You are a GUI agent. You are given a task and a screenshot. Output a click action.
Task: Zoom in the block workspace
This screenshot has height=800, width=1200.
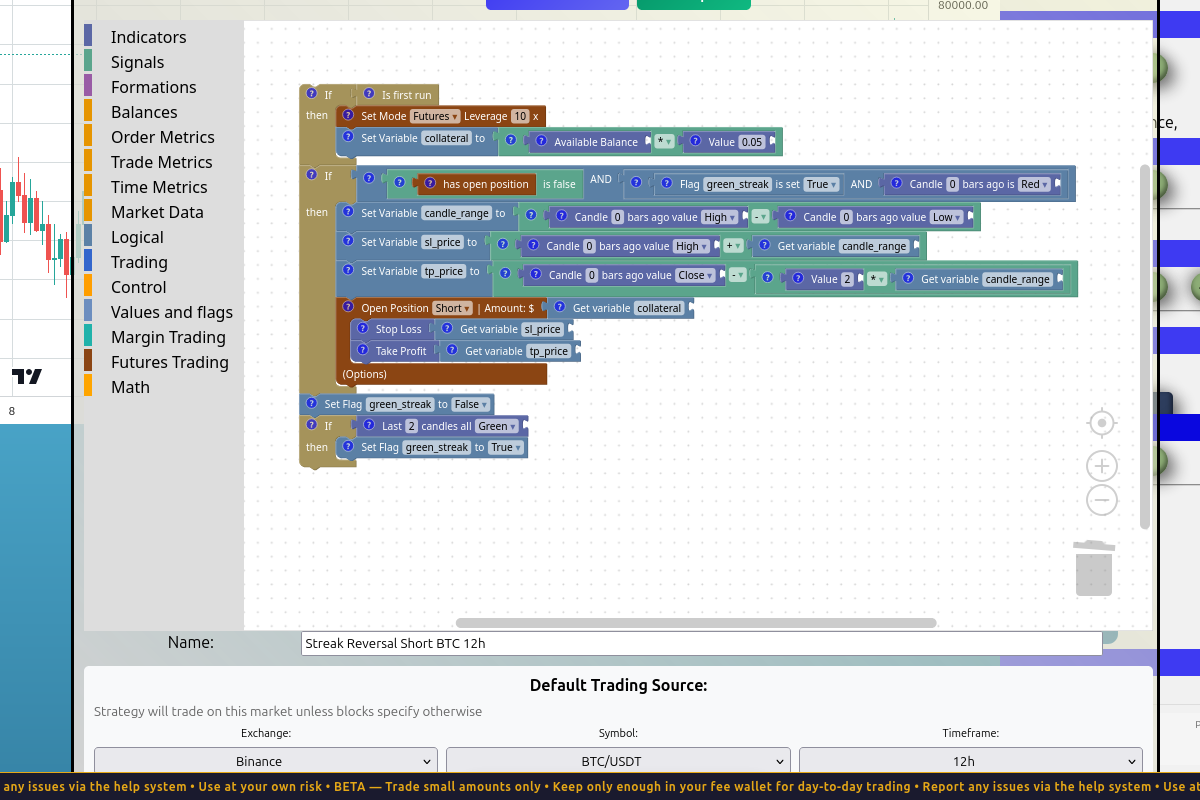(1102, 466)
